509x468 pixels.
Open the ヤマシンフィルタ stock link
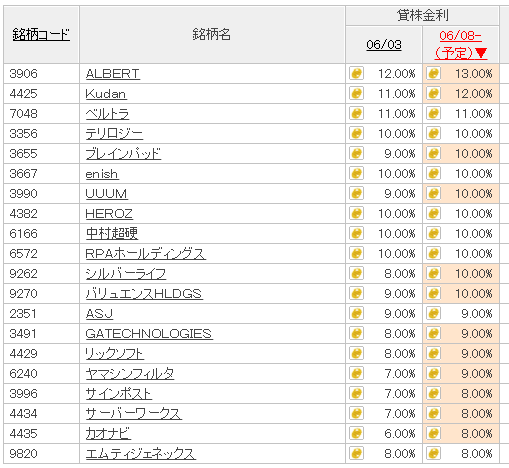(130, 374)
